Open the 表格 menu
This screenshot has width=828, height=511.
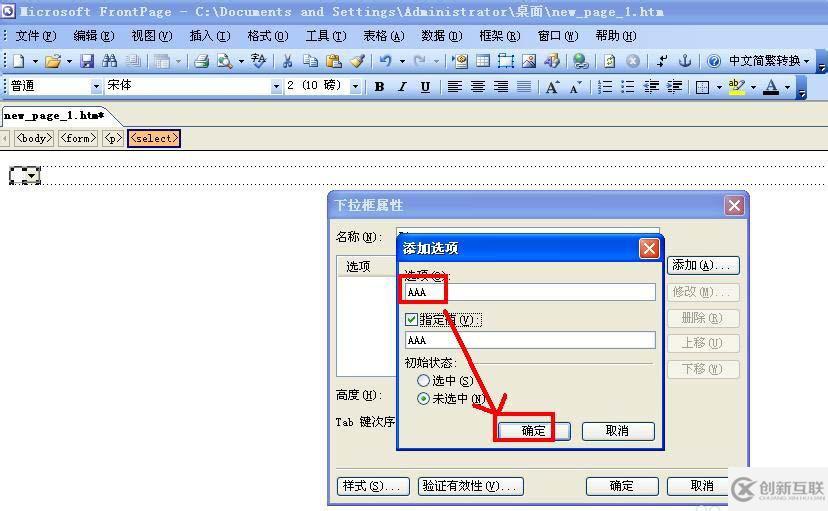tap(384, 36)
